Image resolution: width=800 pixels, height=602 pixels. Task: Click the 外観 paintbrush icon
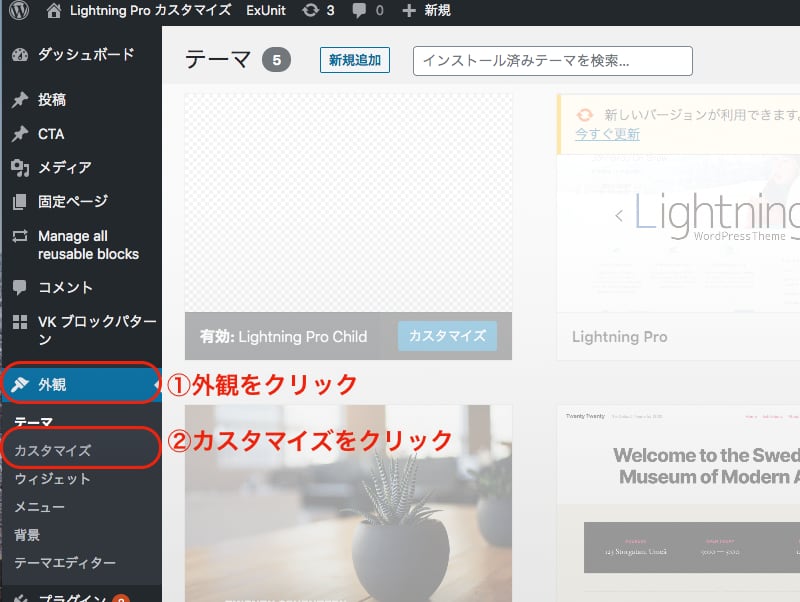20,384
